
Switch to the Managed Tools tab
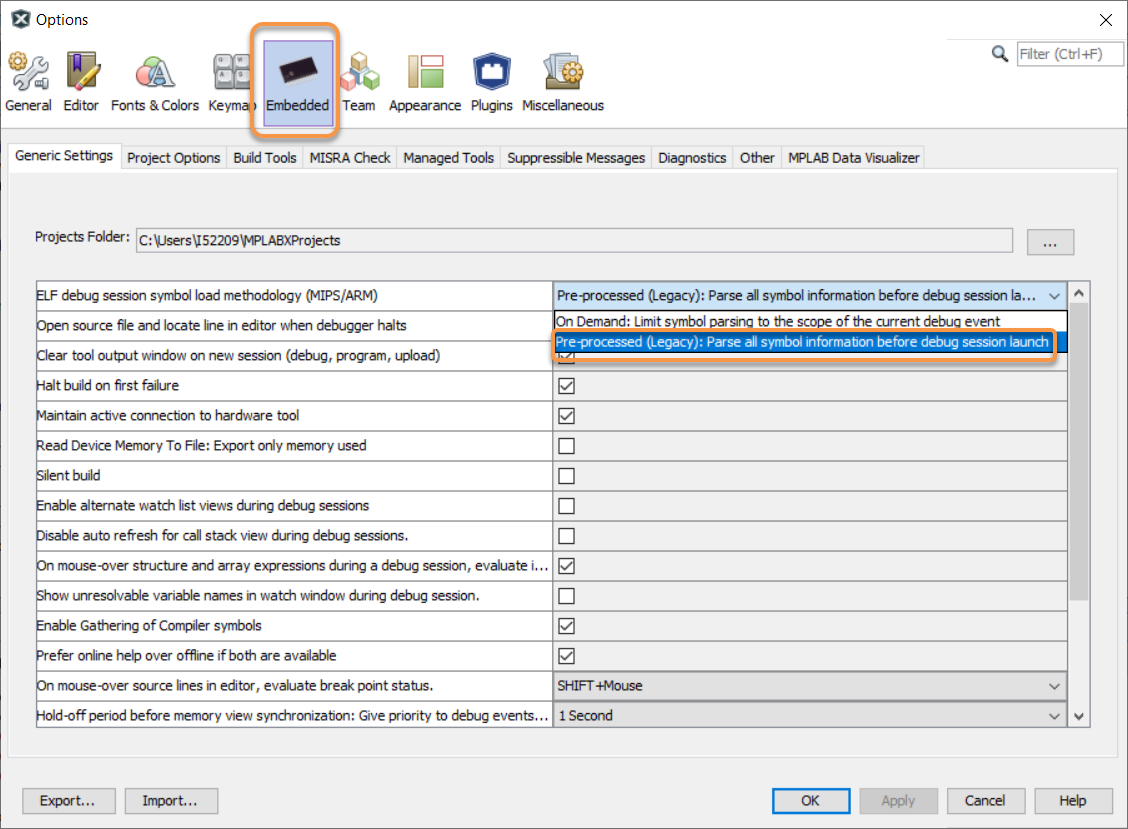coord(448,158)
